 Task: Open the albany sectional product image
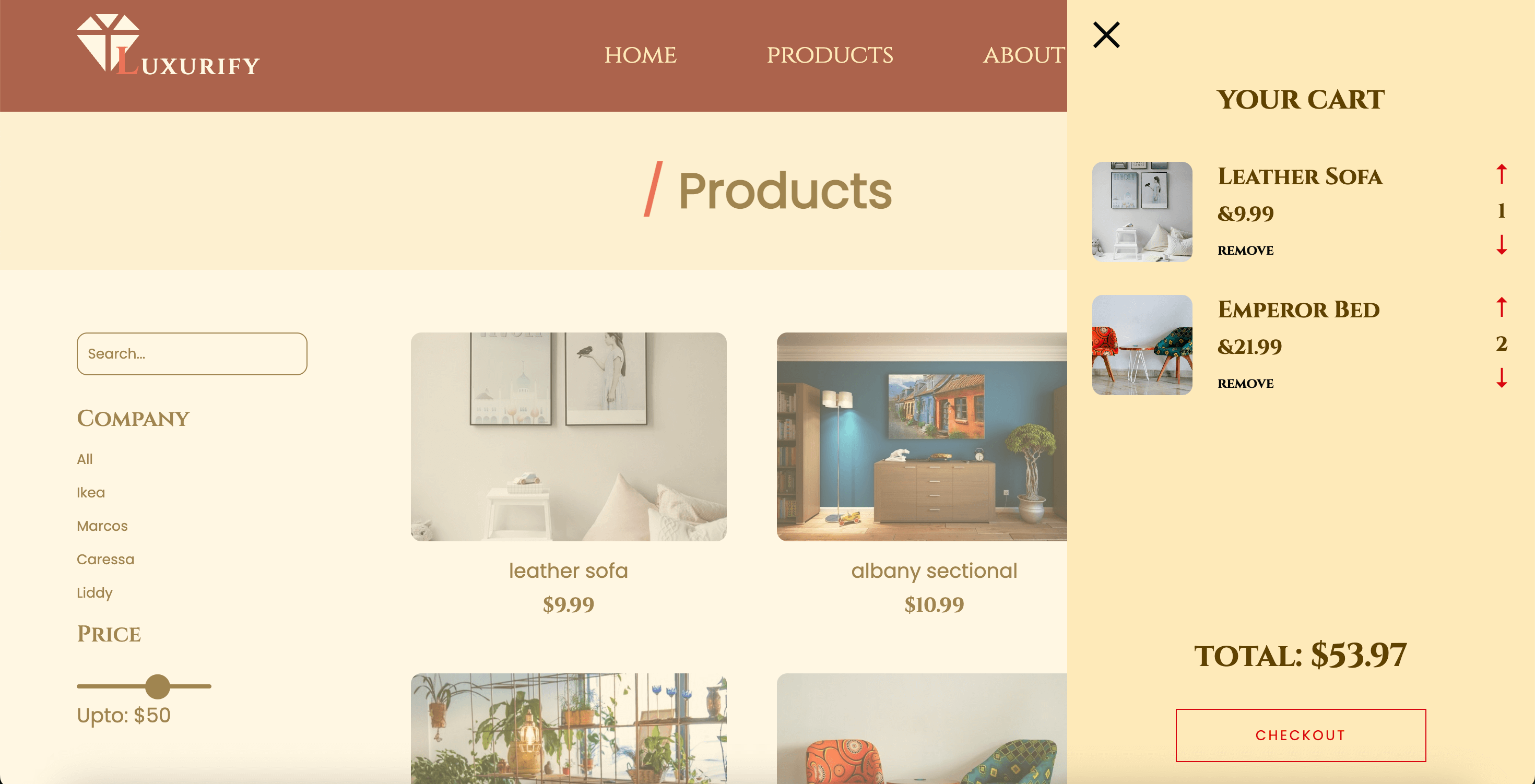921,437
